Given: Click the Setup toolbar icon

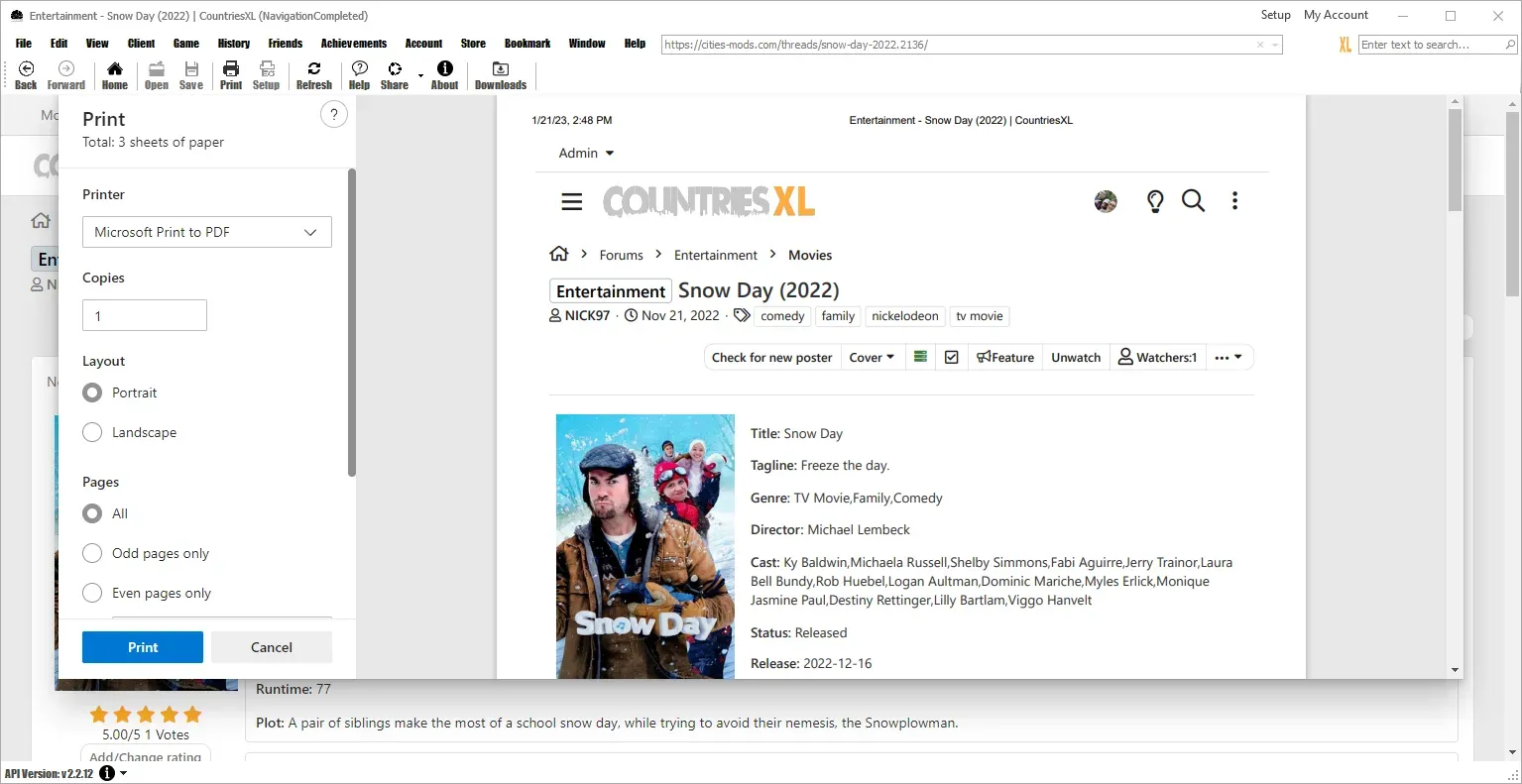Looking at the screenshot, I should coord(266,75).
